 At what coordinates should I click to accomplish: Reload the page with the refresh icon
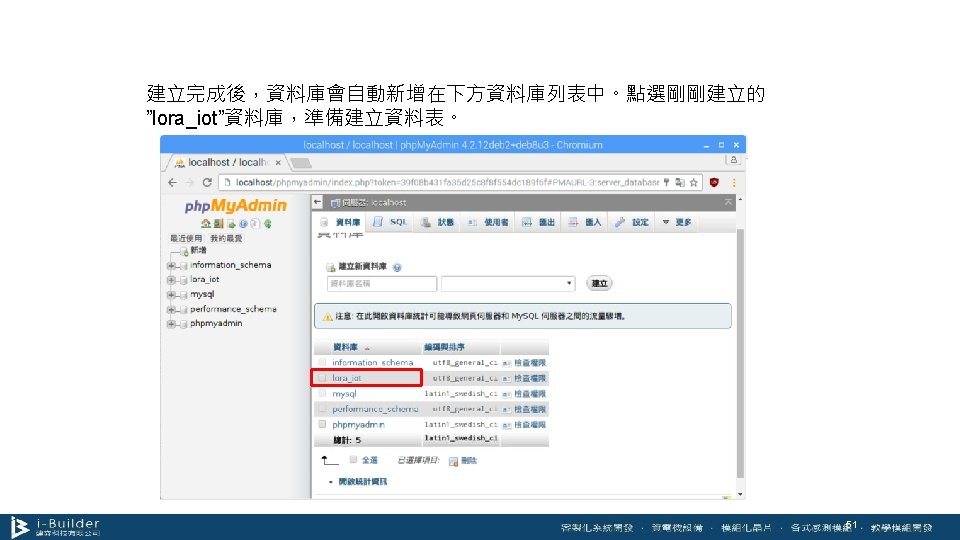(207, 182)
